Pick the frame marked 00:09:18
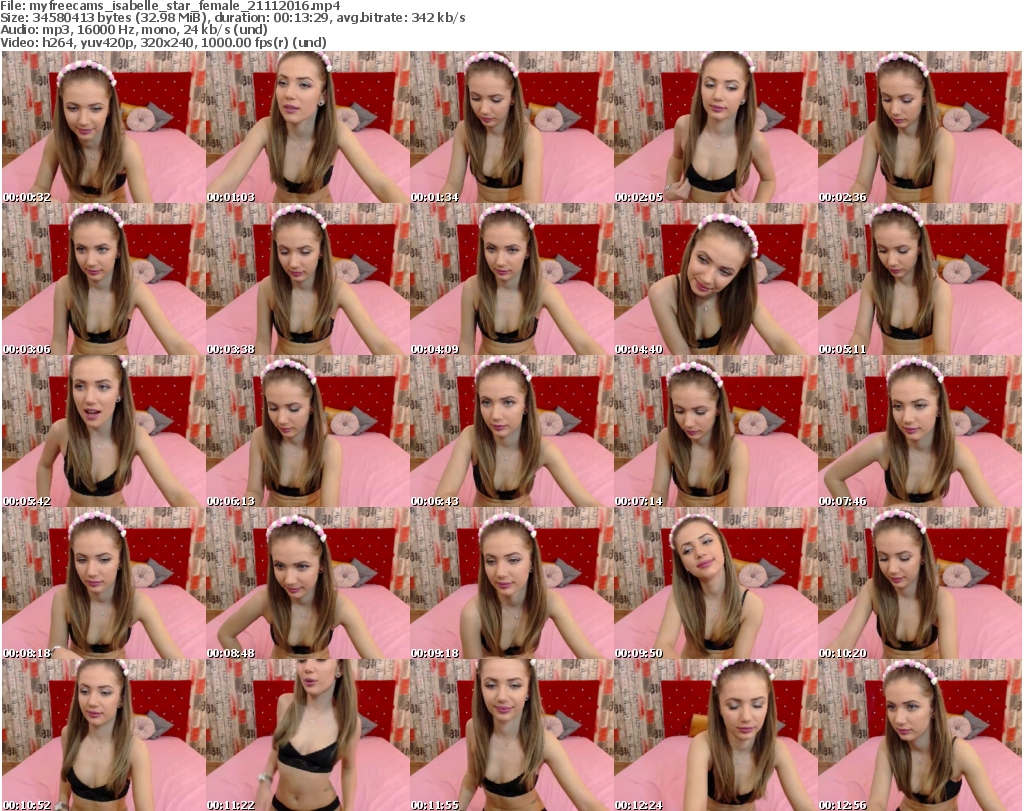1024x811 pixels. (512, 584)
